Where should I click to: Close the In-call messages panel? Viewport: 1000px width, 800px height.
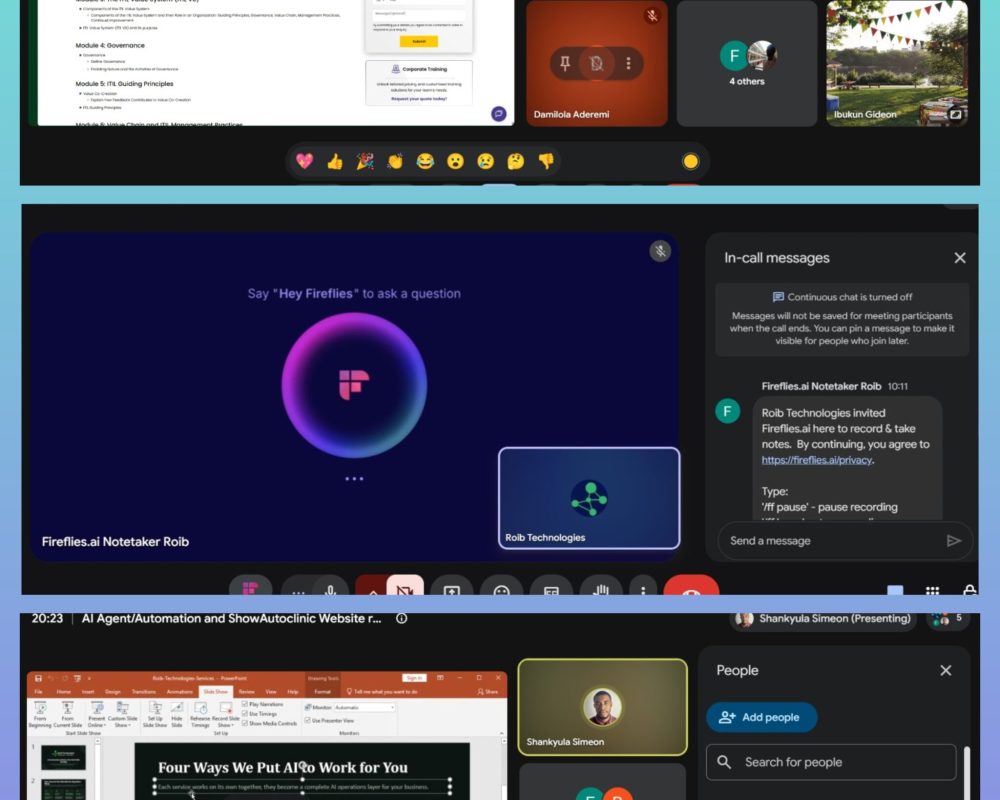point(960,258)
